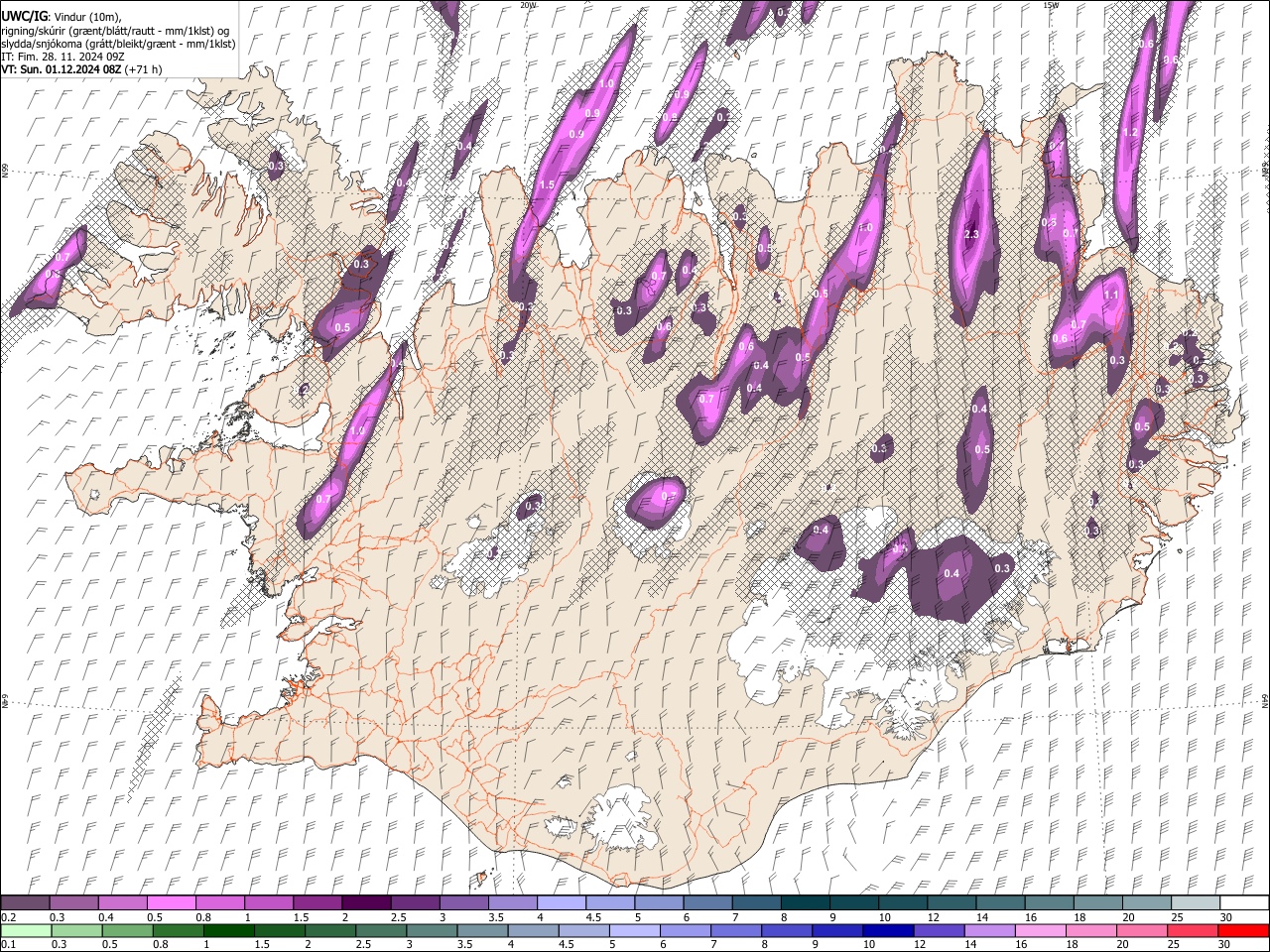Click the '2.3' precipitation value on the map
The height and width of the screenshot is (952, 1270).
(971, 235)
